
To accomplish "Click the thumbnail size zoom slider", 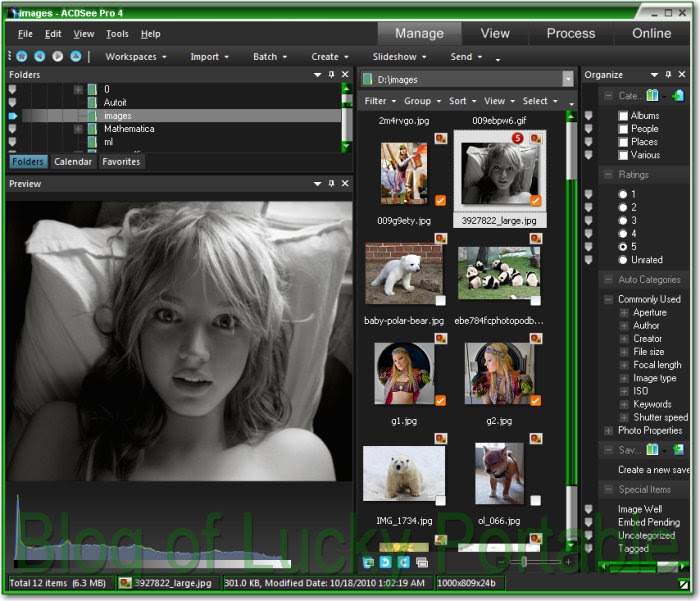I will [x=524, y=563].
